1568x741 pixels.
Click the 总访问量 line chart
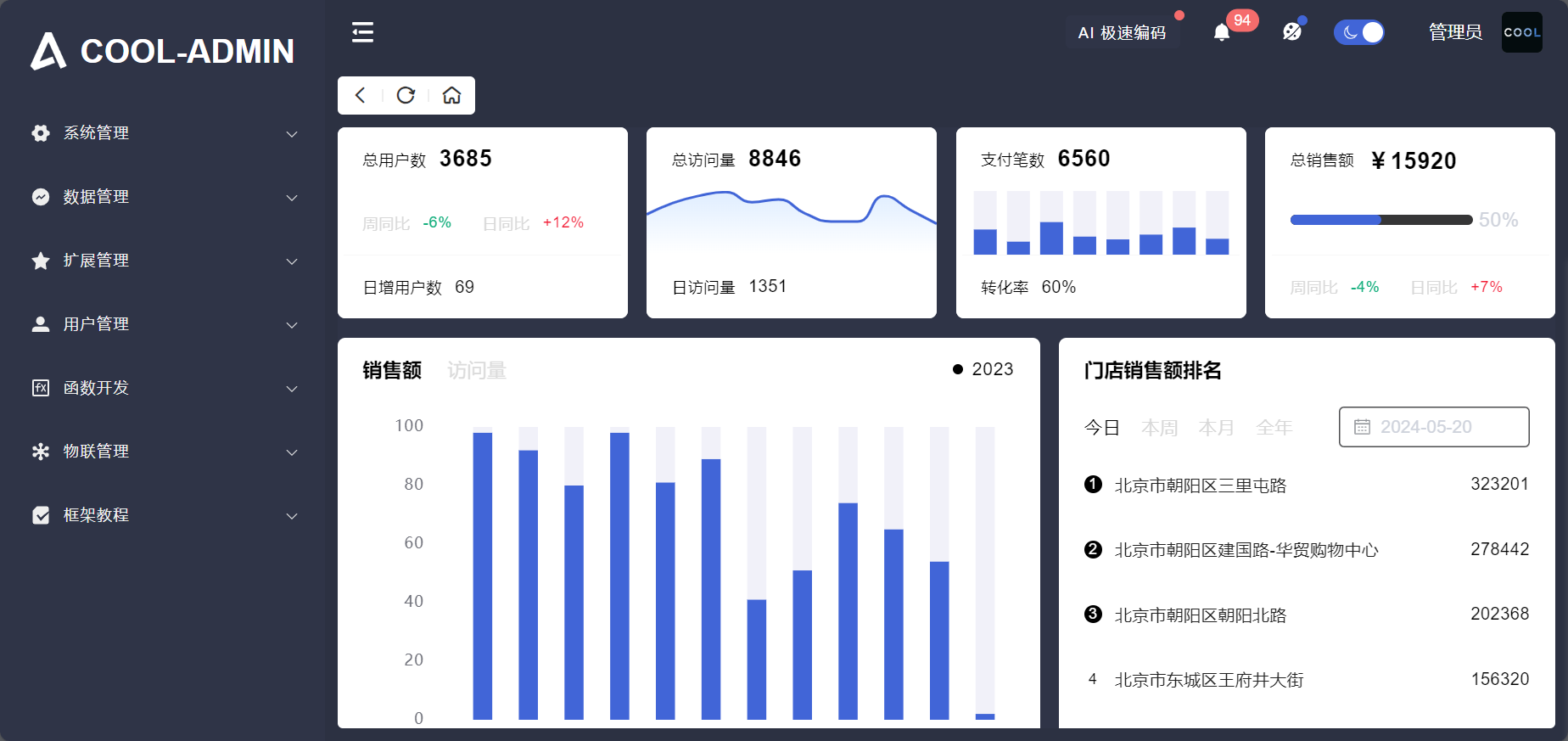[792, 223]
